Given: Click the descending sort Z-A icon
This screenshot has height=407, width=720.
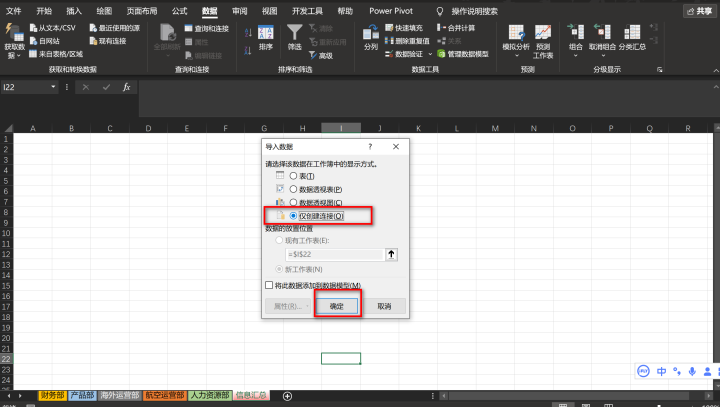Looking at the screenshot, I should [248, 51].
